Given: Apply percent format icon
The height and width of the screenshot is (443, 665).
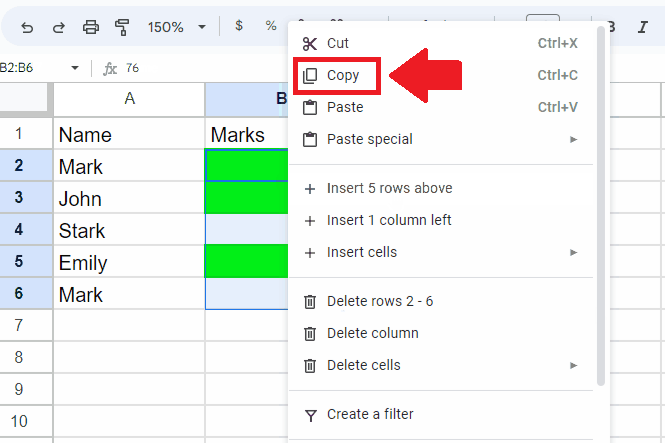Looking at the screenshot, I should click(x=271, y=25).
